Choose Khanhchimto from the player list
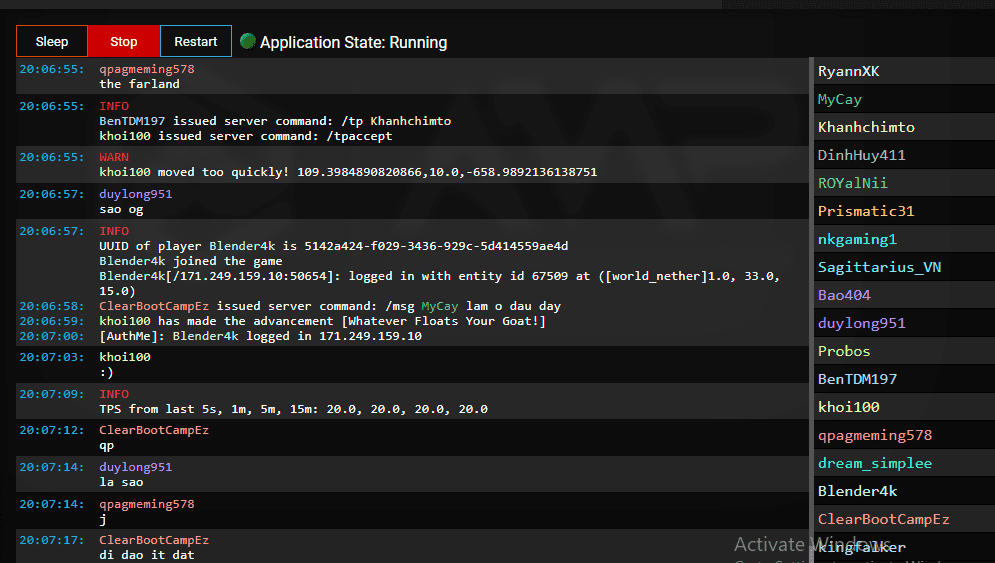Screen dimensions: 995x563 point(866,127)
